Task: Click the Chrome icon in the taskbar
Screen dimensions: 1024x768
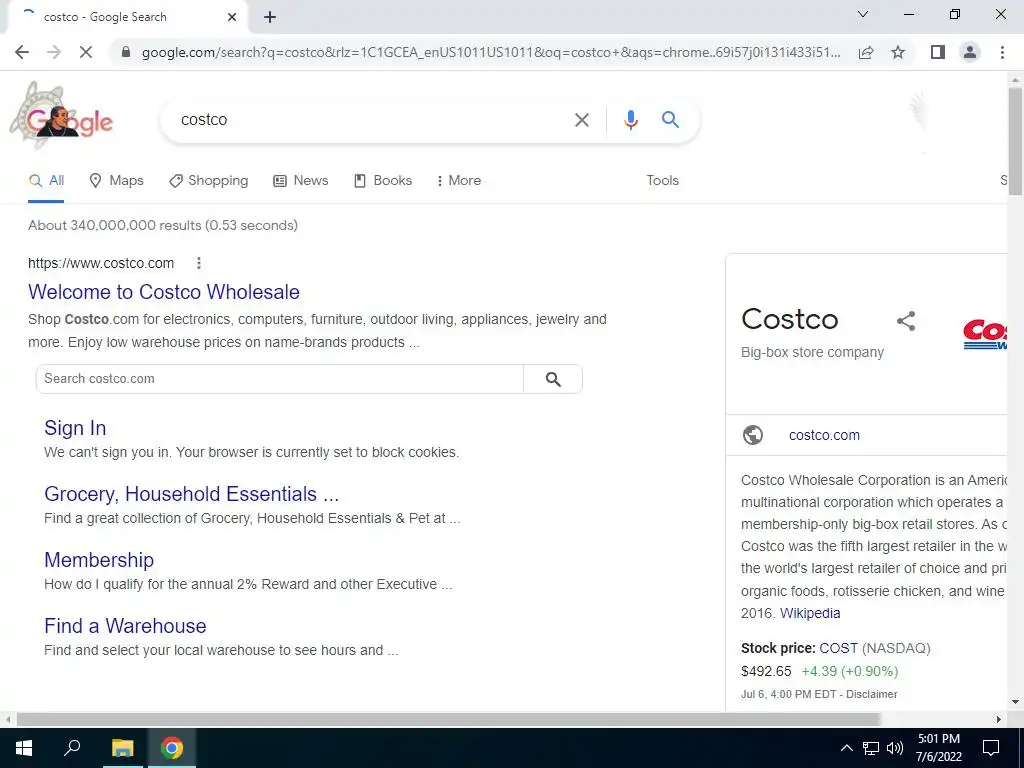Action: point(172,748)
